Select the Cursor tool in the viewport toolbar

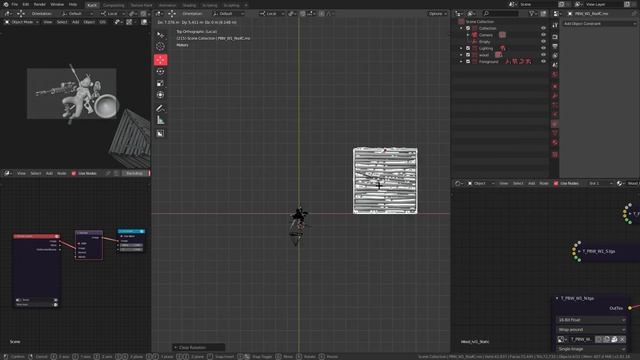coord(160,47)
